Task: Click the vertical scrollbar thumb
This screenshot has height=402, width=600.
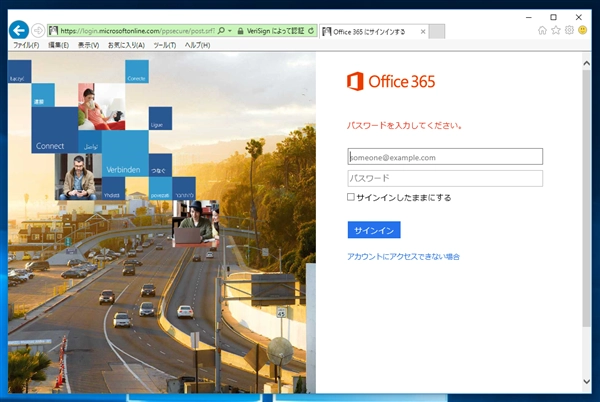Action: pyautogui.click(x=586, y=198)
